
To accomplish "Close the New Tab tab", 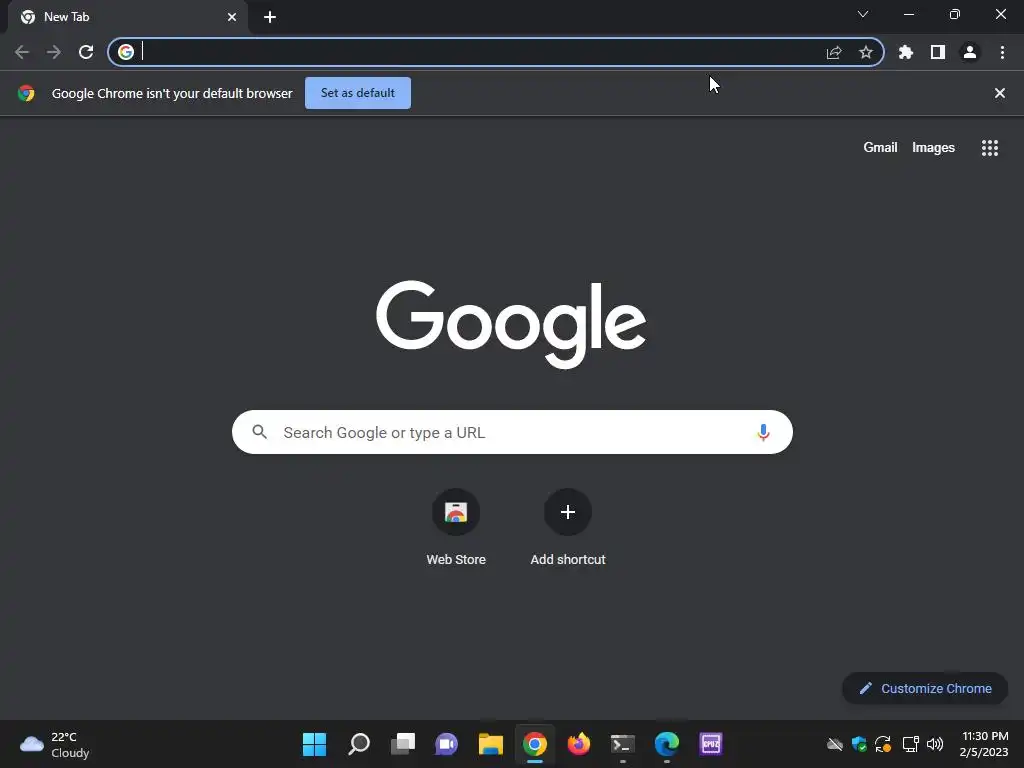I will [232, 17].
